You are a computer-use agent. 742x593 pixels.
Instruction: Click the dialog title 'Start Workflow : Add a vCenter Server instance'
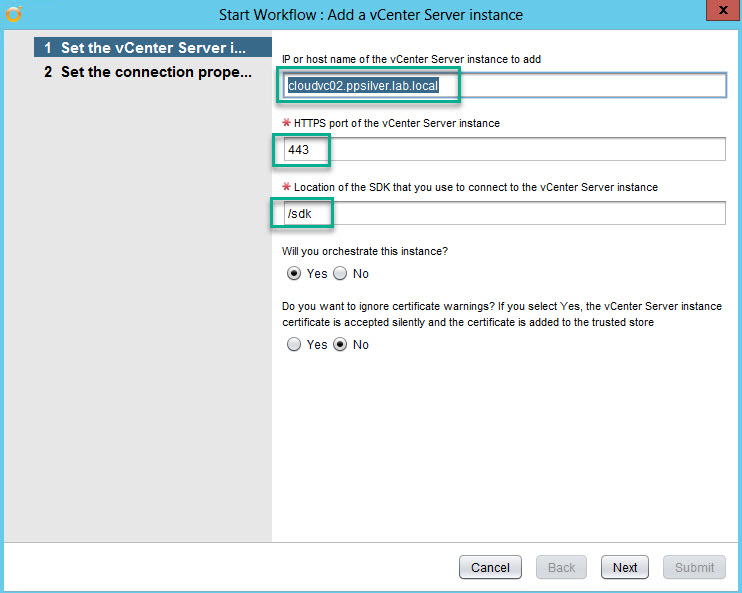click(371, 15)
